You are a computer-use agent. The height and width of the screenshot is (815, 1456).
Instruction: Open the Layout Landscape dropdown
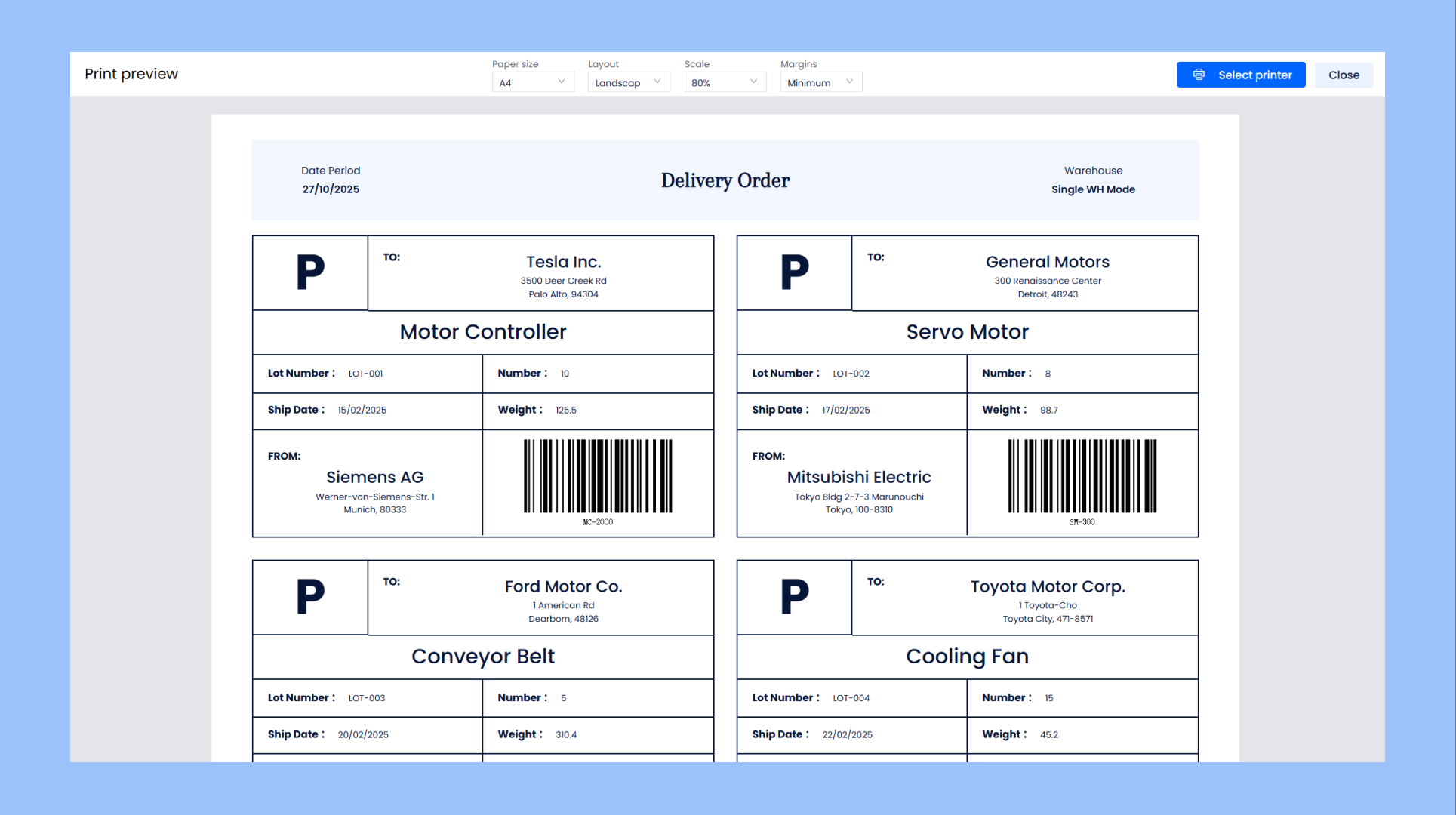[628, 82]
